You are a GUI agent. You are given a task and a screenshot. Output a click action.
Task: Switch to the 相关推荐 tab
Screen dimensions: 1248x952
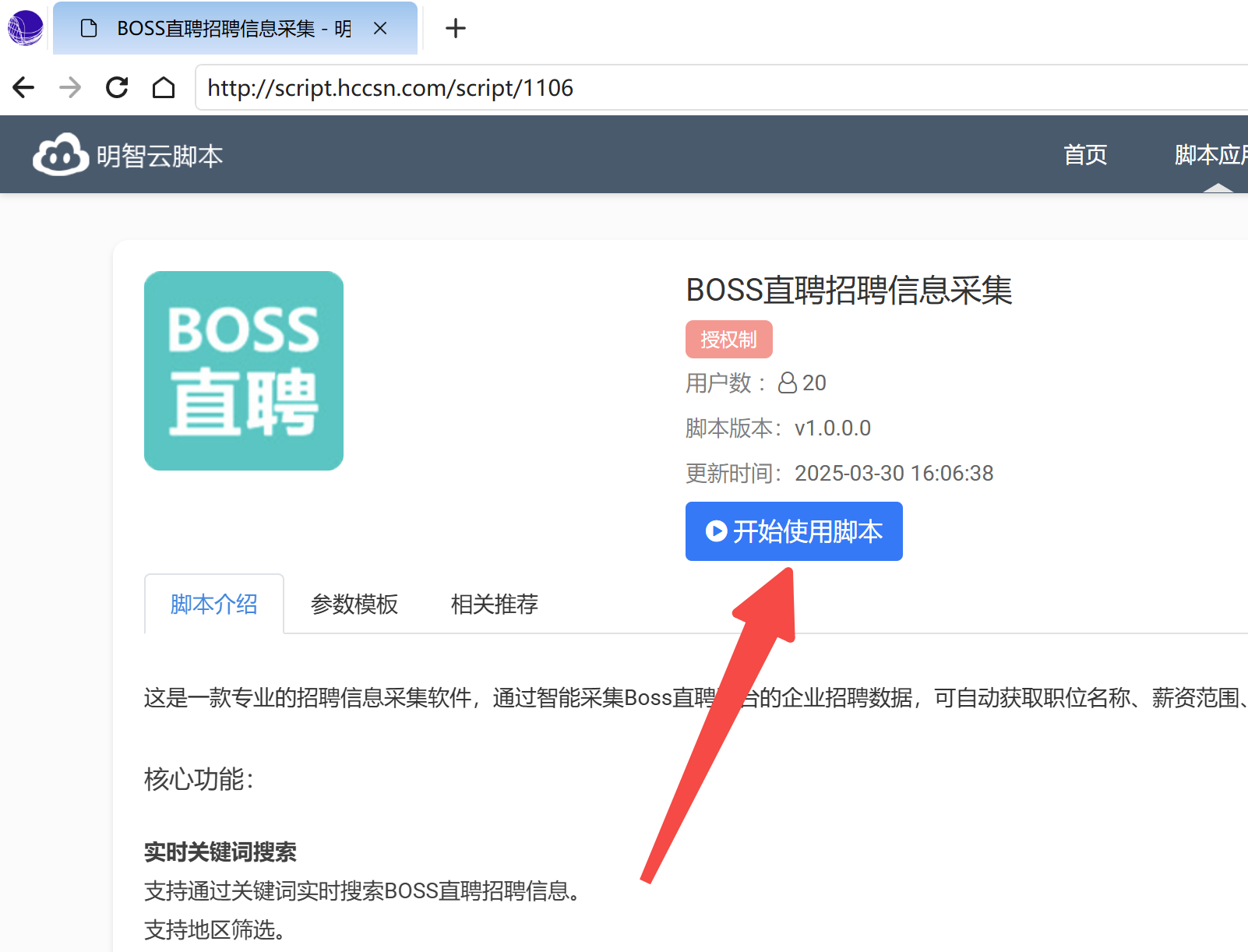click(495, 604)
